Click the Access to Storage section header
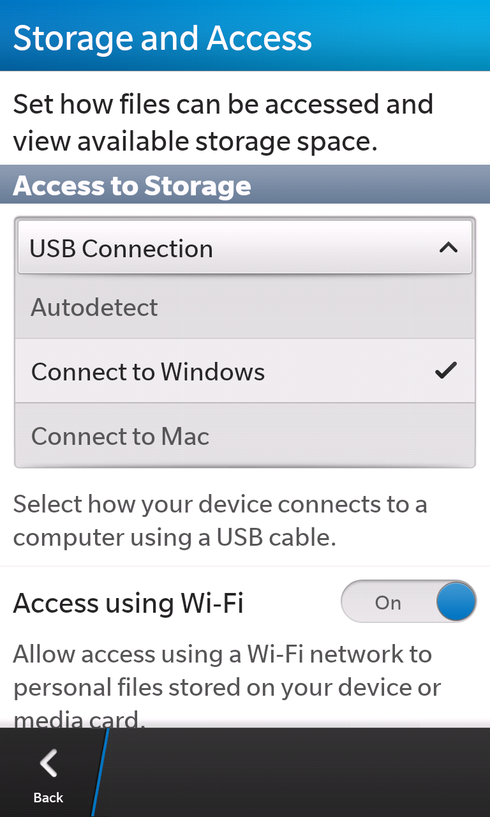The image size is (490, 817). [x=245, y=184]
